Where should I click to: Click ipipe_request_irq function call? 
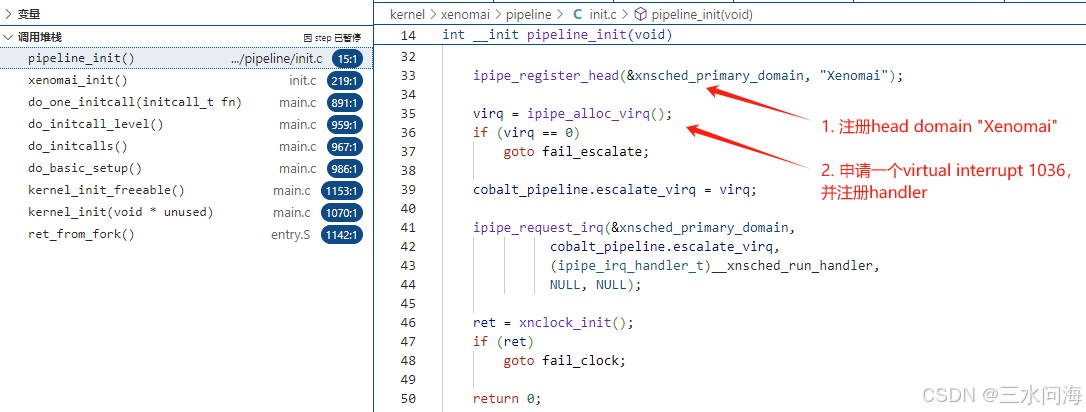(x=538, y=227)
